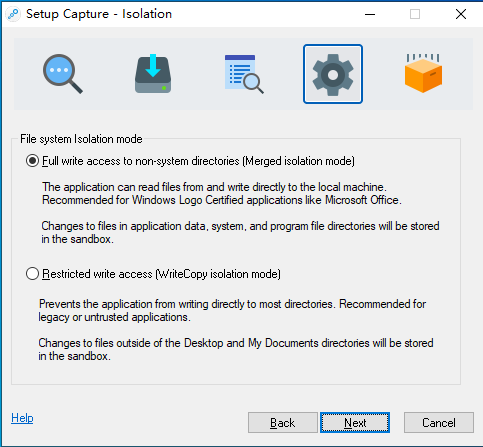Viewport: 483px width, 447px height.
Task: Select Full write access (Merged isolation mode)
Action: (x=190, y=161)
